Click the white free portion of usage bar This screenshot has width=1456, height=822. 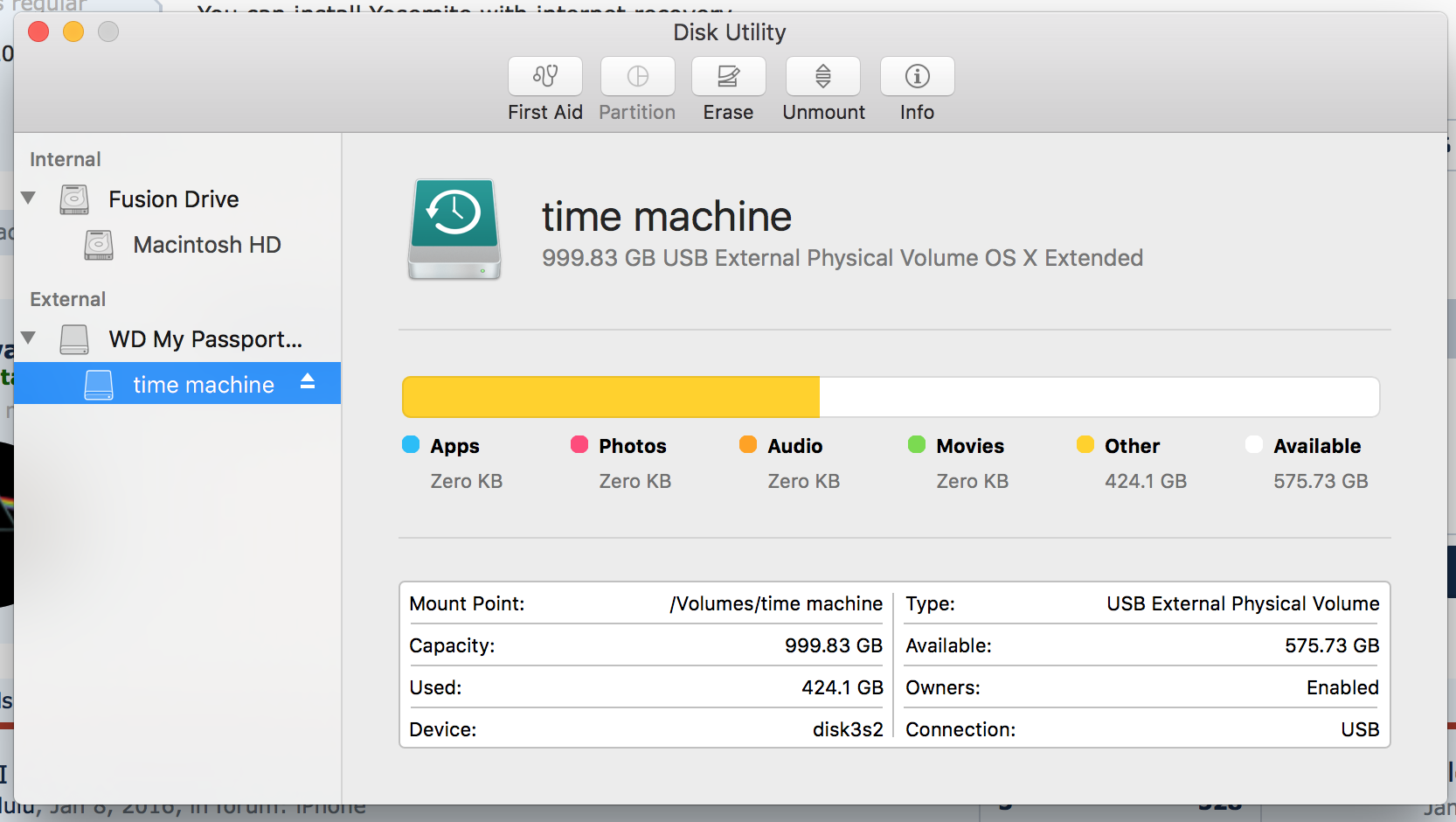point(1099,397)
